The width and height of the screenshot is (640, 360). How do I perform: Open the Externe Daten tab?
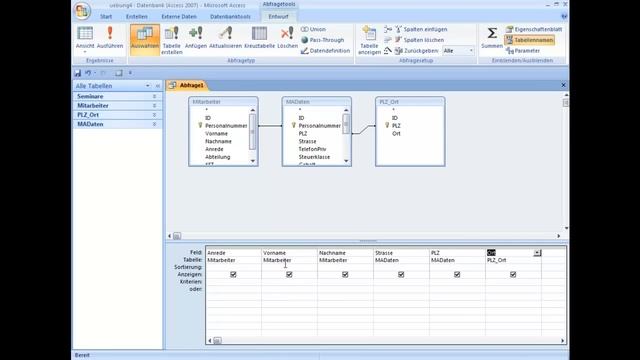click(179, 17)
